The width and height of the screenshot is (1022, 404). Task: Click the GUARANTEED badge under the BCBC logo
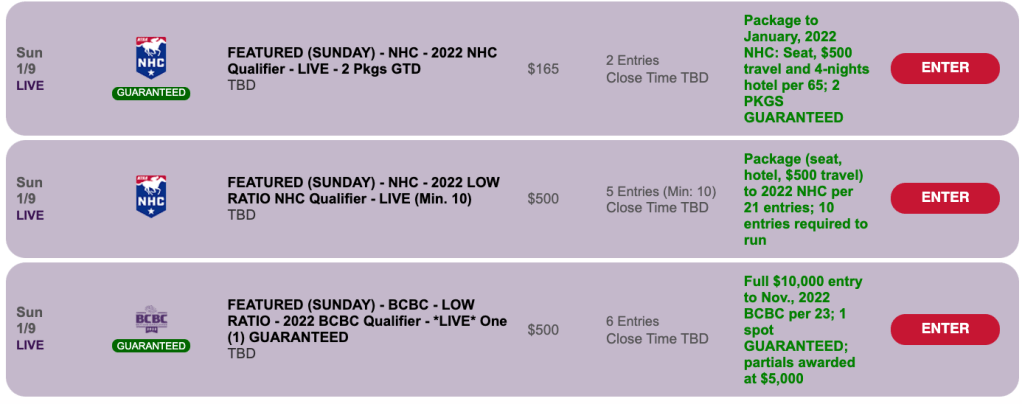[150, 346]
